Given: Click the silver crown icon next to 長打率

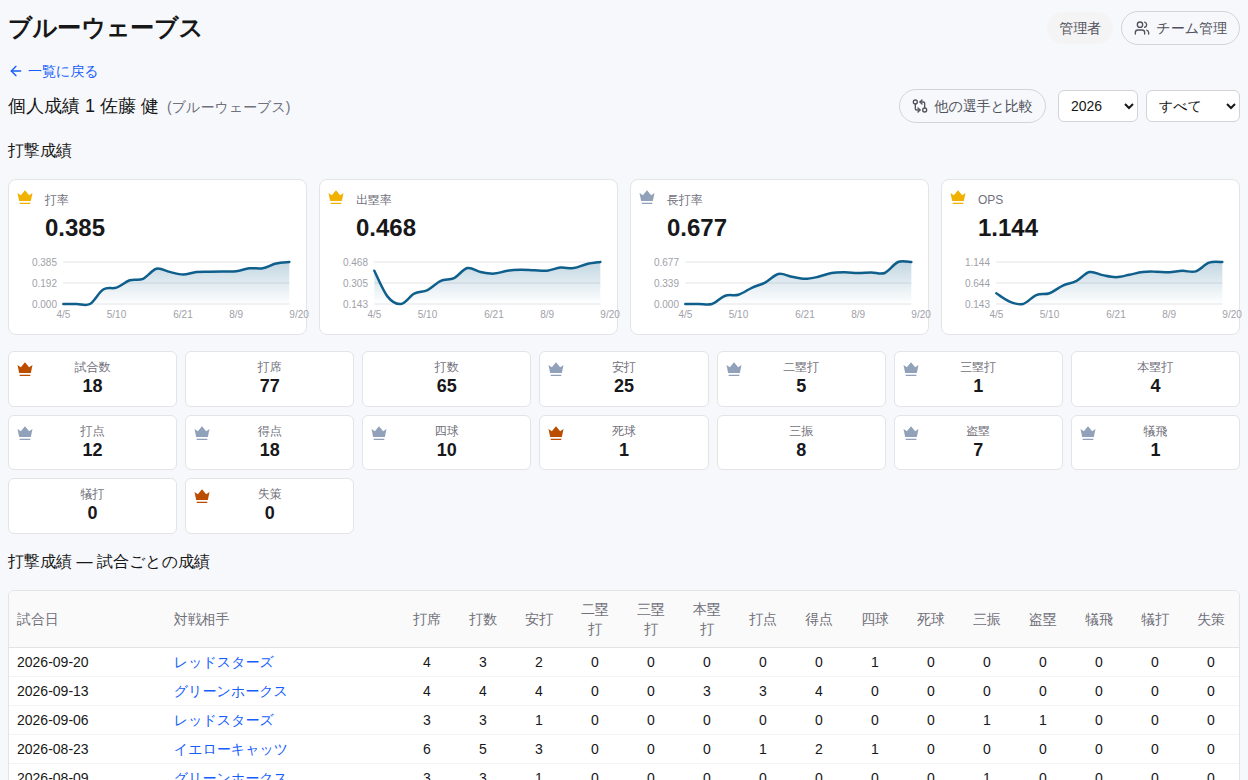Looking at the screenshot, I should click(647, 197).
